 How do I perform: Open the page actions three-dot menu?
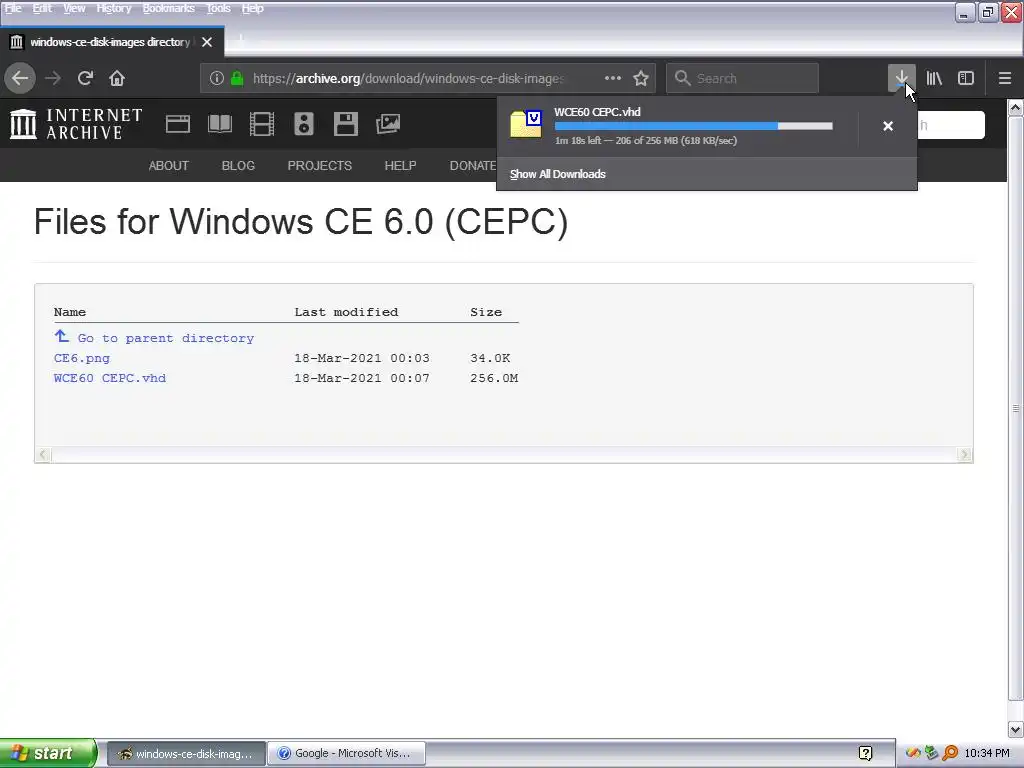point(613,78)
